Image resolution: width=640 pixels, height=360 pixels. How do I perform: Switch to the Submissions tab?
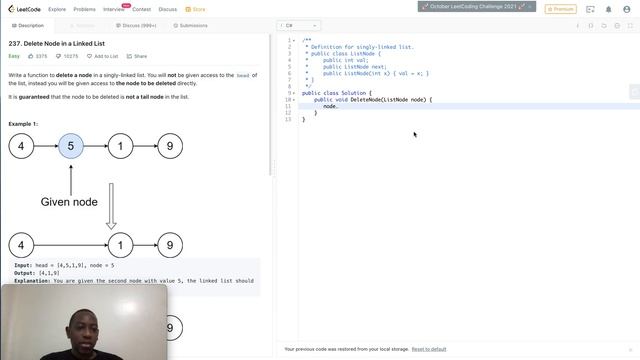click(190, 25)
